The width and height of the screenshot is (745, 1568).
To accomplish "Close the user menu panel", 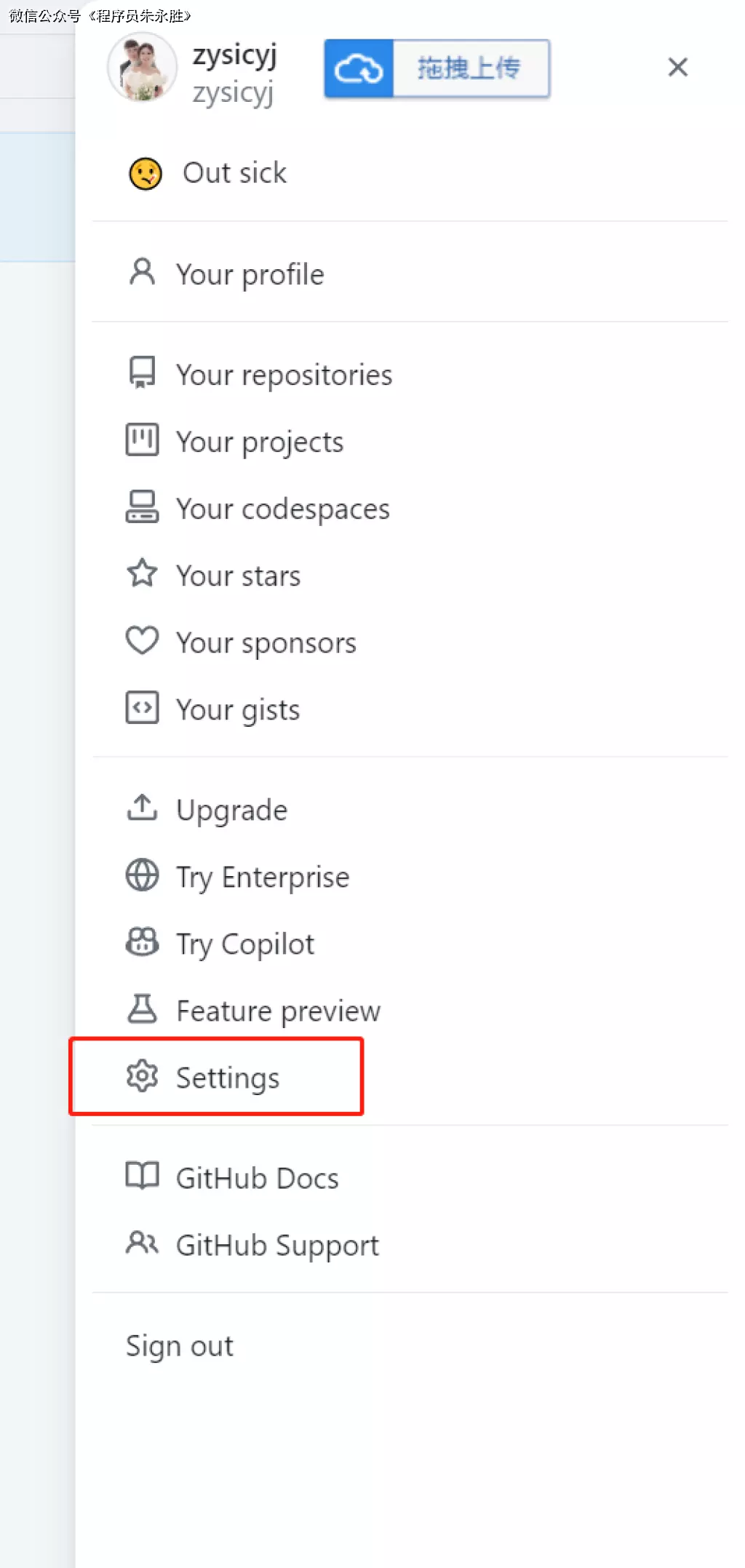I will pos(677,68).
